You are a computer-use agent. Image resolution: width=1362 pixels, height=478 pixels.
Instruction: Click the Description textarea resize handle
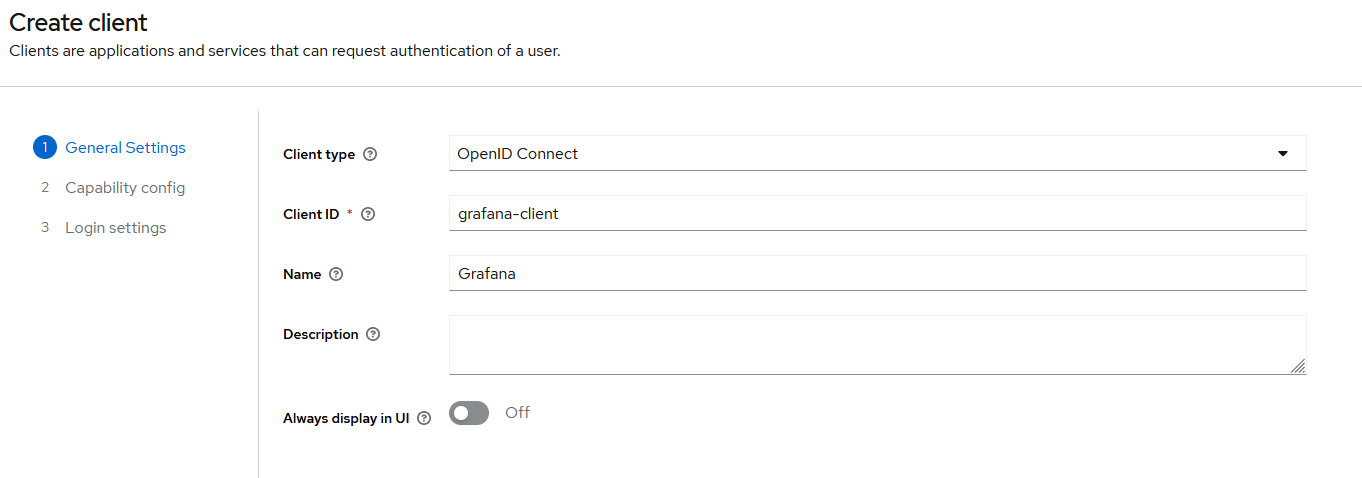click(x=1297, y=367)
